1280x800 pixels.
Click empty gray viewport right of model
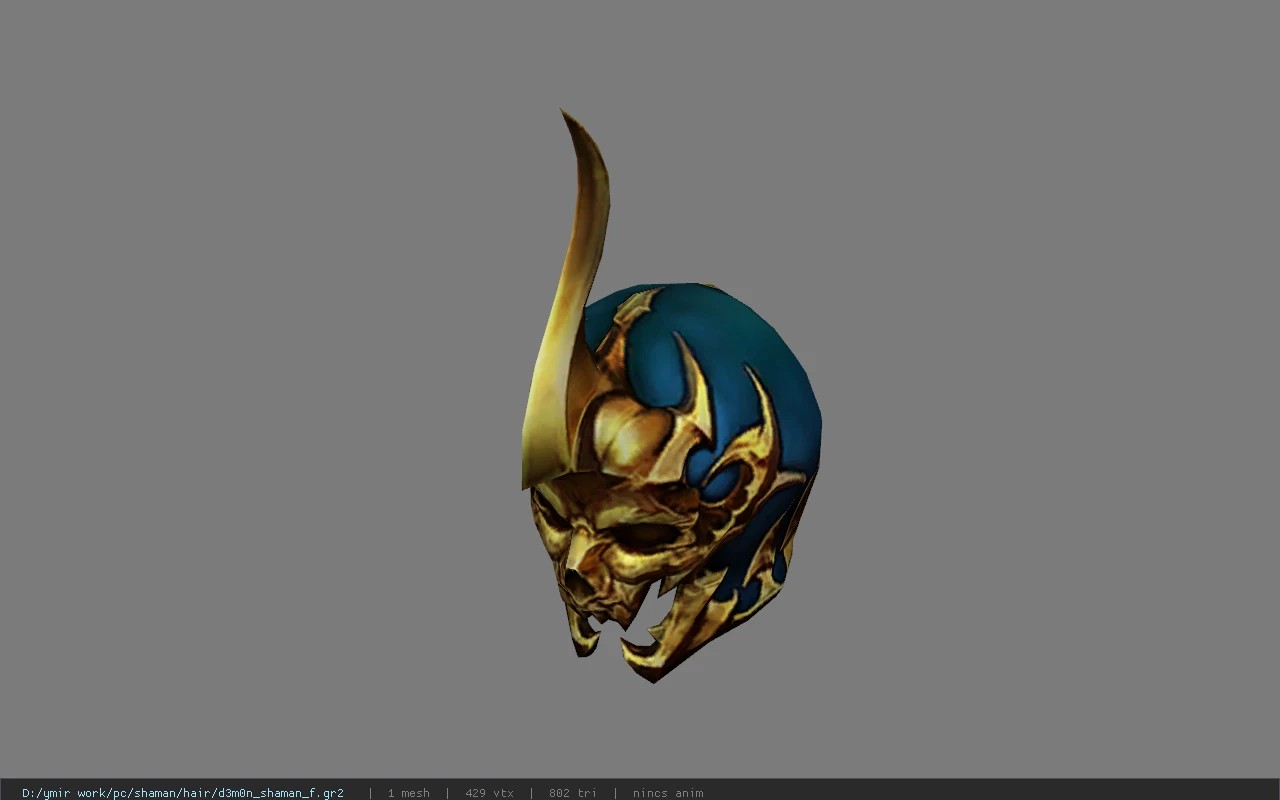1050,400
